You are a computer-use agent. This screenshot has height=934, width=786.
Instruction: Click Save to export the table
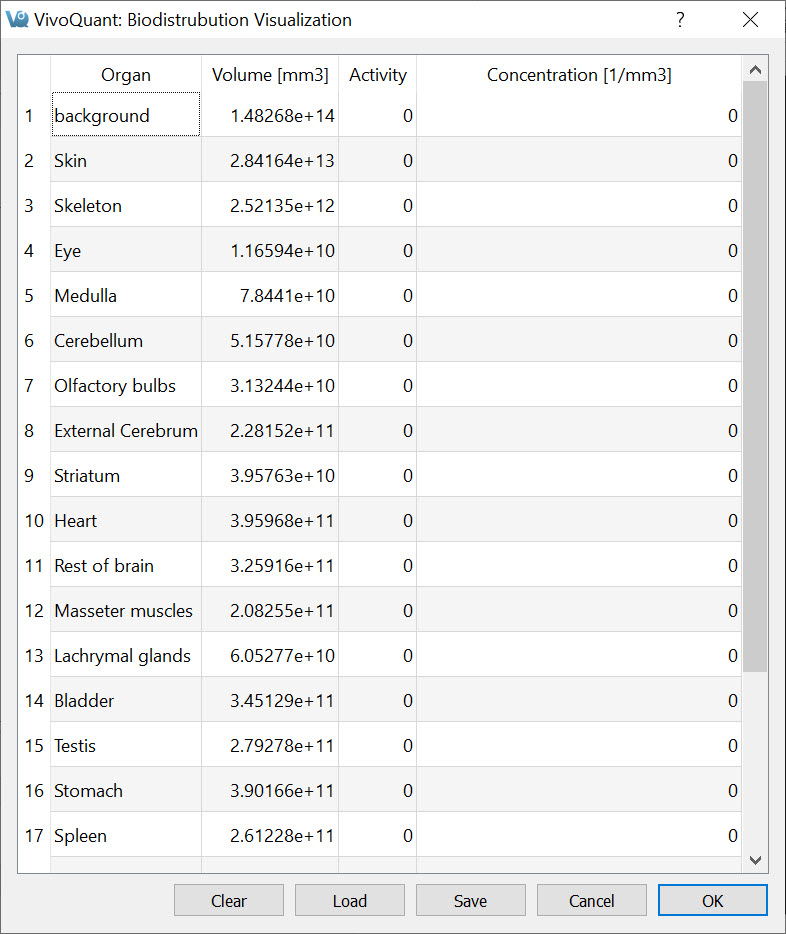470,901
